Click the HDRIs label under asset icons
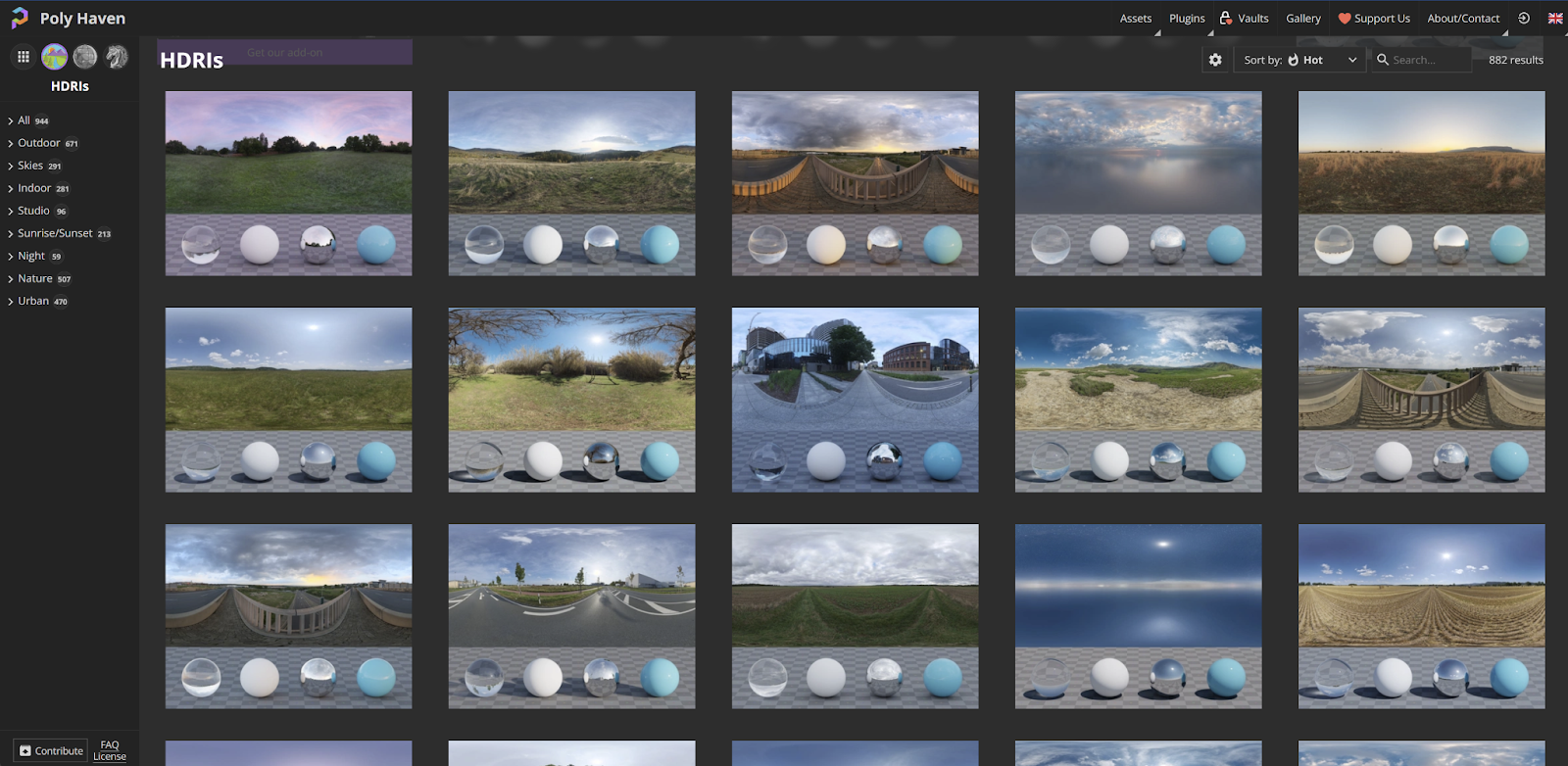Screen dimensions: 1568x766 pos(70,86)
